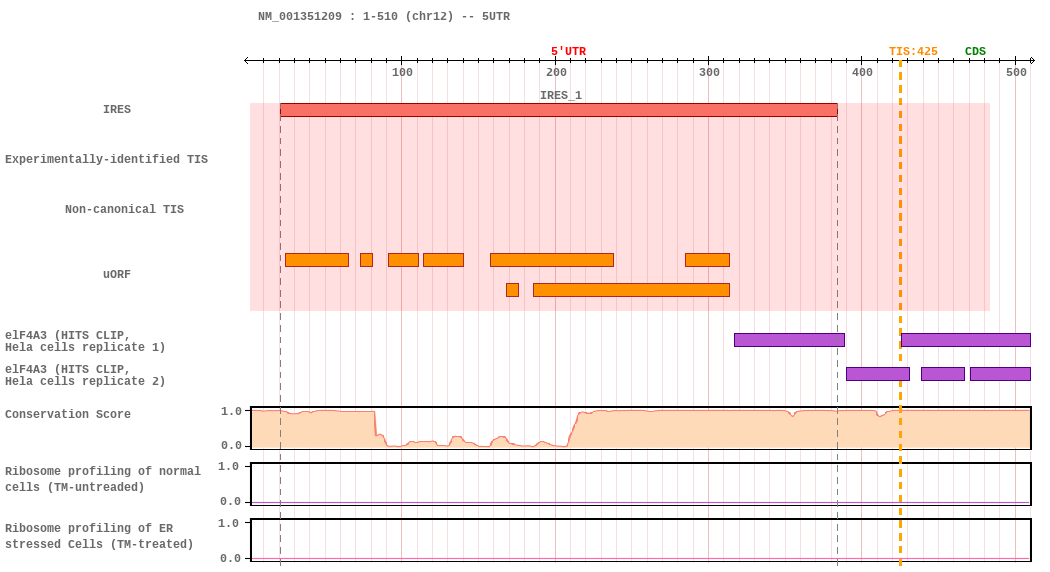1050x572 pixels.
Task: Select the TIS:425 marker label
Action: coord(913,52)
